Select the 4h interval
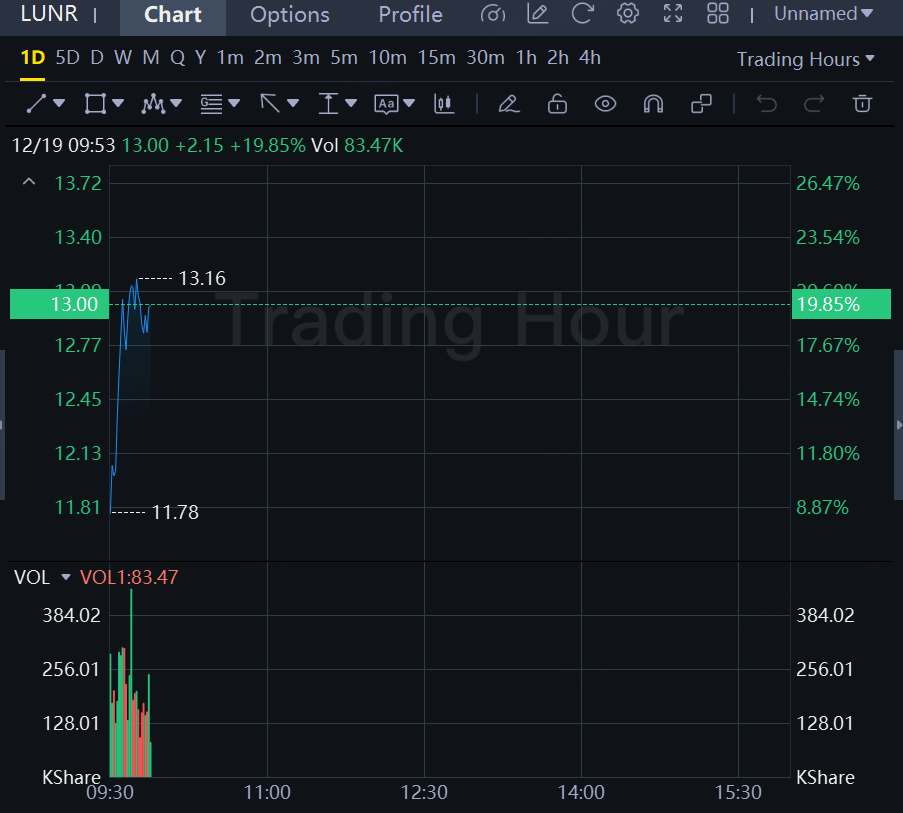The image size is (903, 813). [x=590, y=58]
